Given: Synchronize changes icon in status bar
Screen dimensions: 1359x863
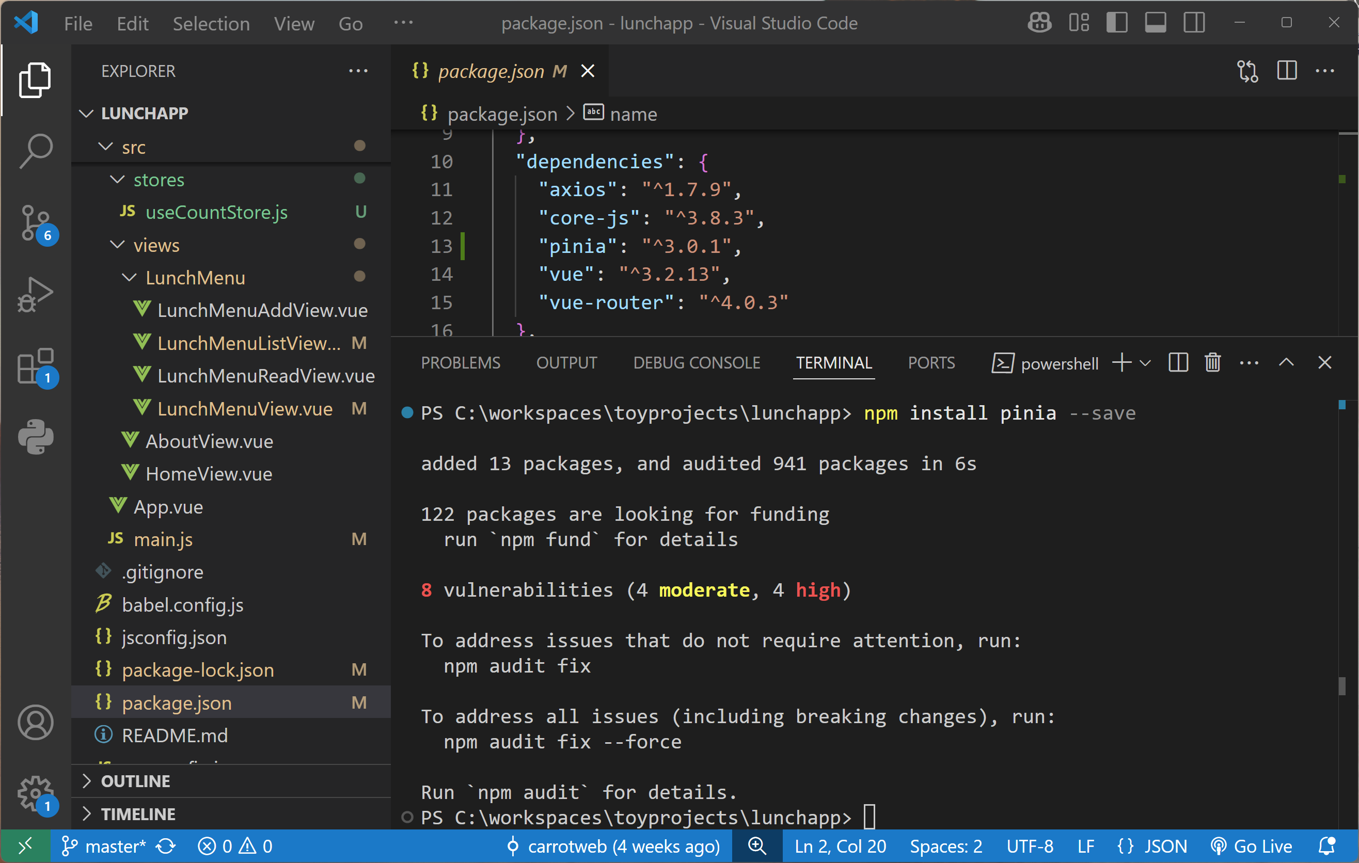Looking at the screenshot, I should [x=166, y=847].
